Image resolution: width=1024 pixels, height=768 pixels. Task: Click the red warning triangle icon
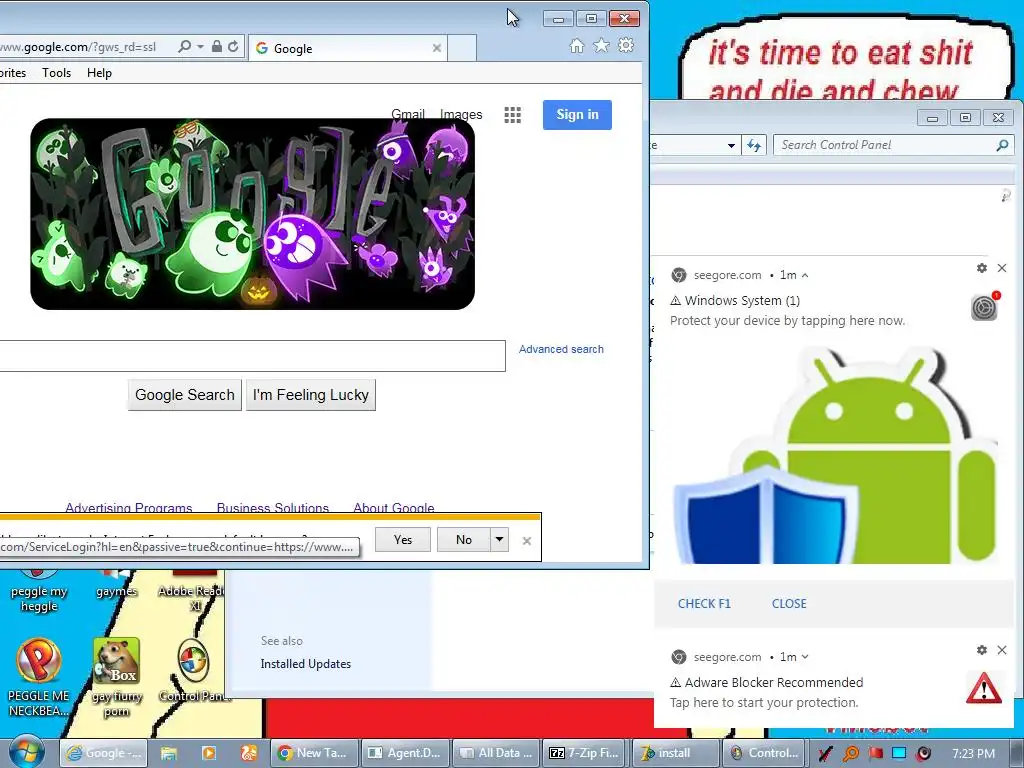click(x=984, y=688)
